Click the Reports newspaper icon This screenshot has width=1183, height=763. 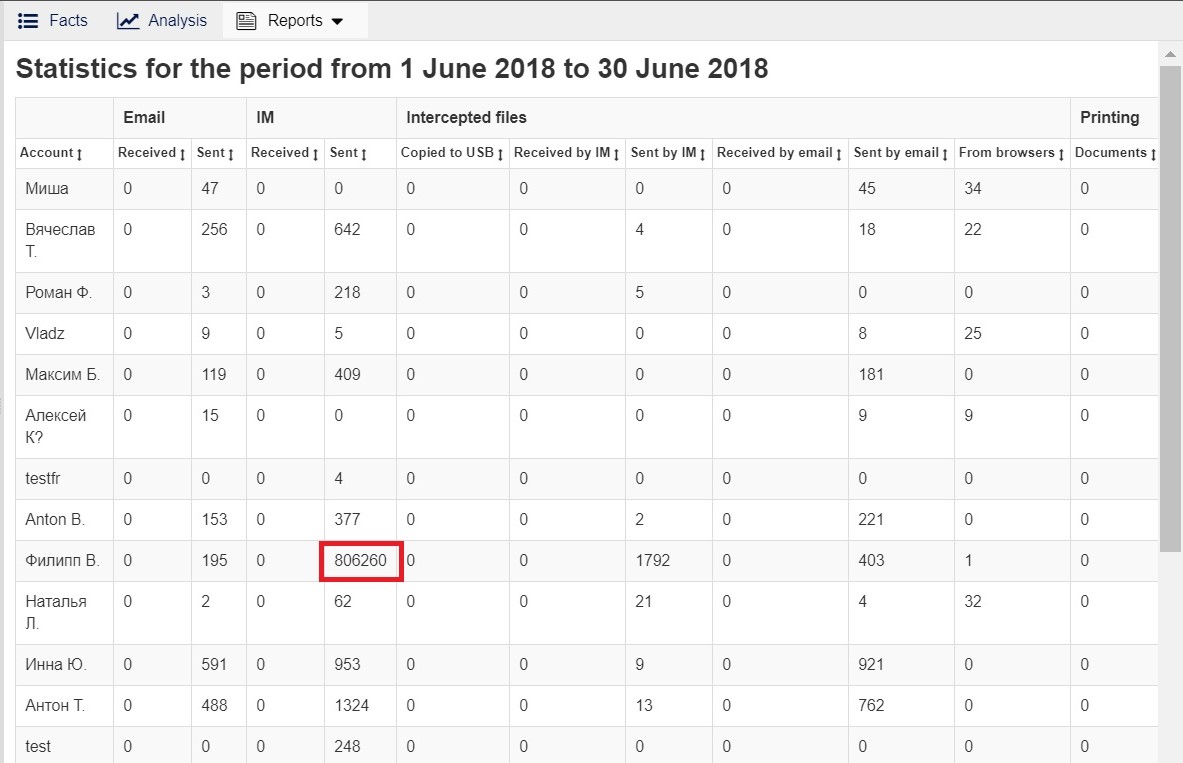[246, 21]
